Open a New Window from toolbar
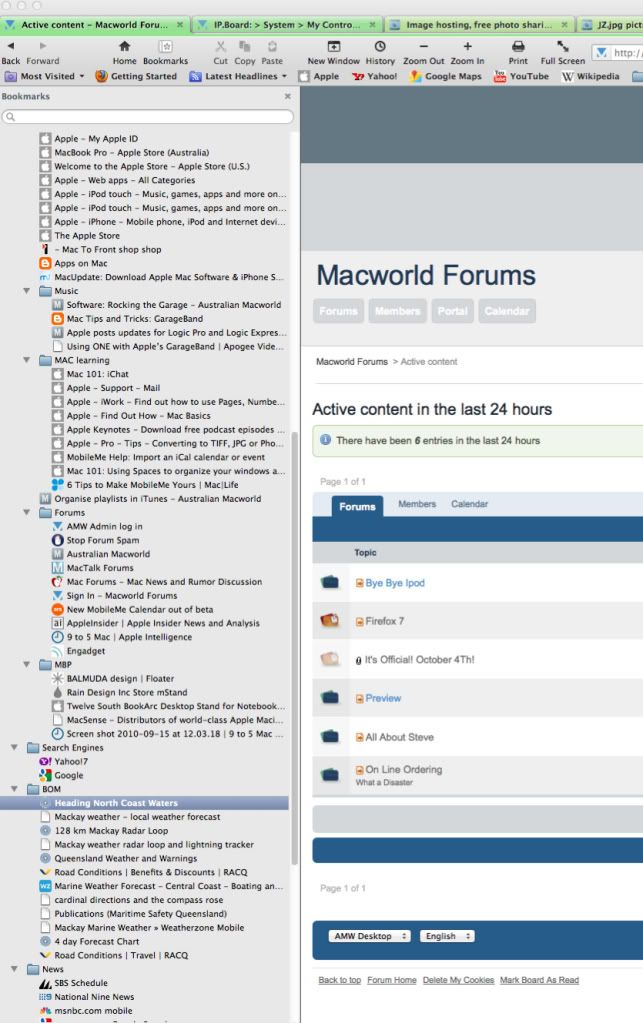The height and width of the screenshot is (1023, 643). pos(333,46)
